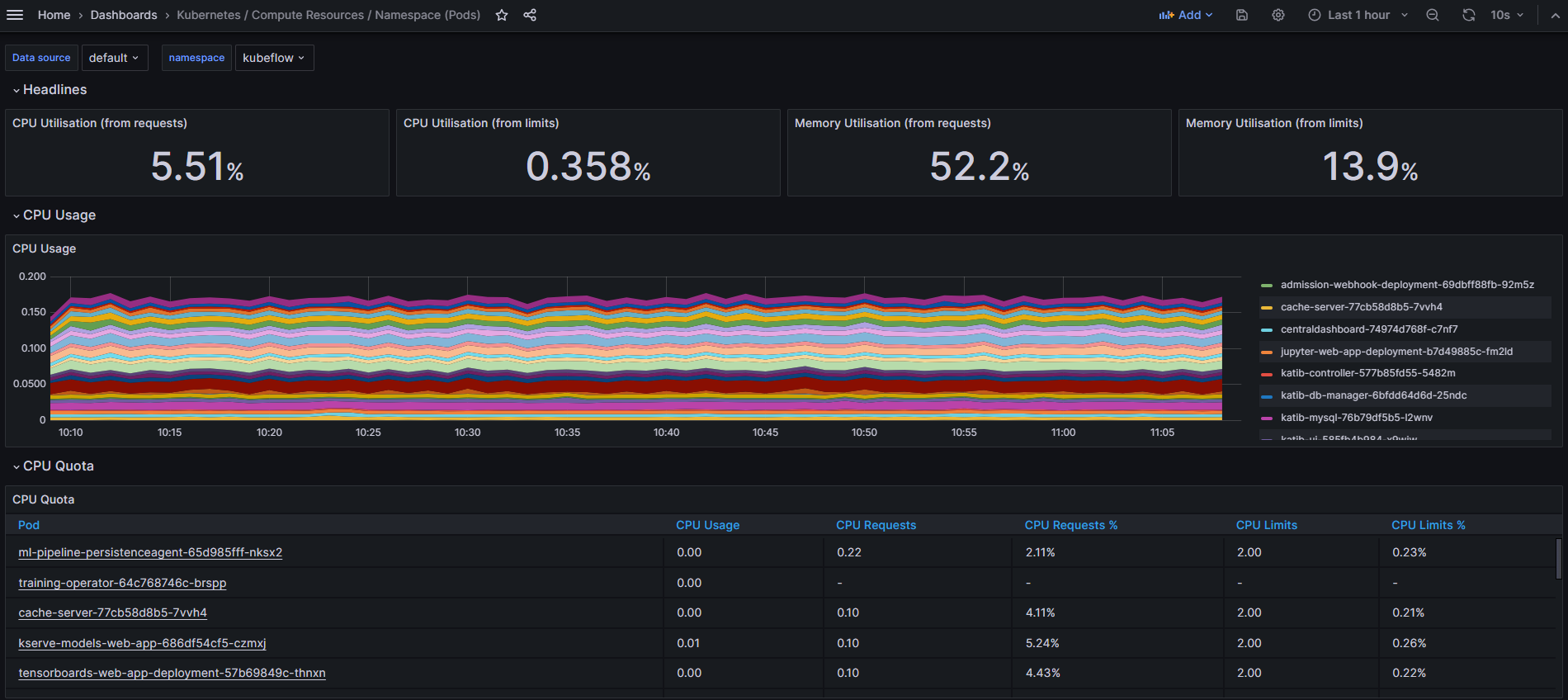The image size is (1568, 700).
Task: Sort the table by the CPU Usage column
Action: tap(708, 525)
